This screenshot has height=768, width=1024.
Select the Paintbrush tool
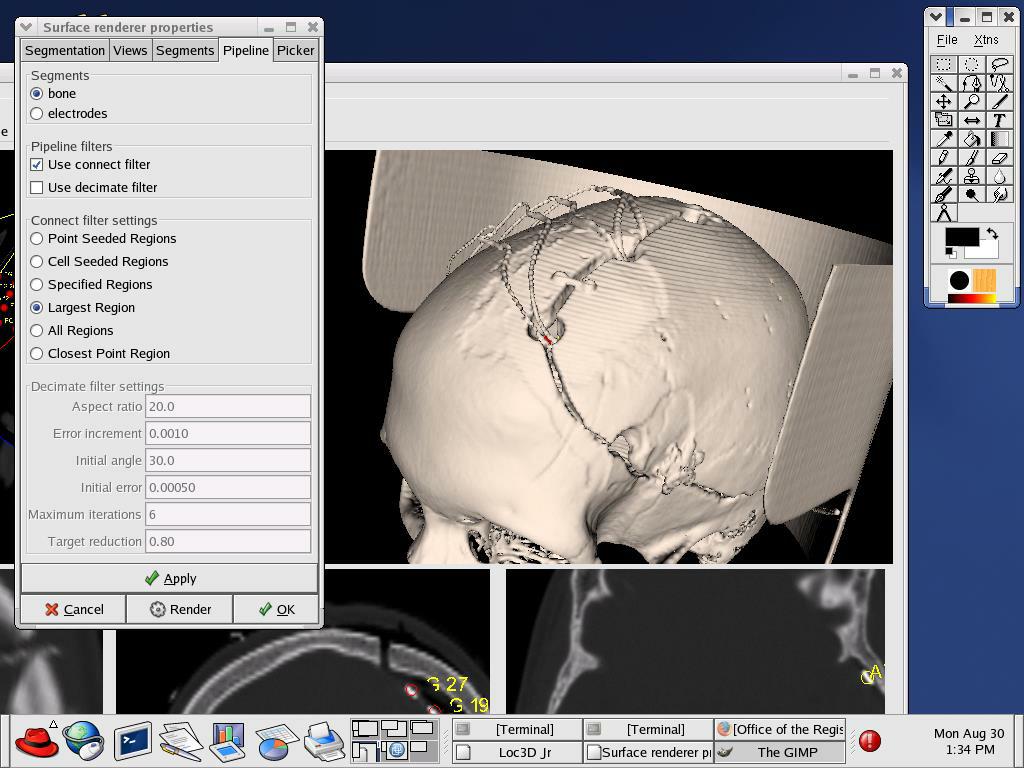(x=972, y=157)
